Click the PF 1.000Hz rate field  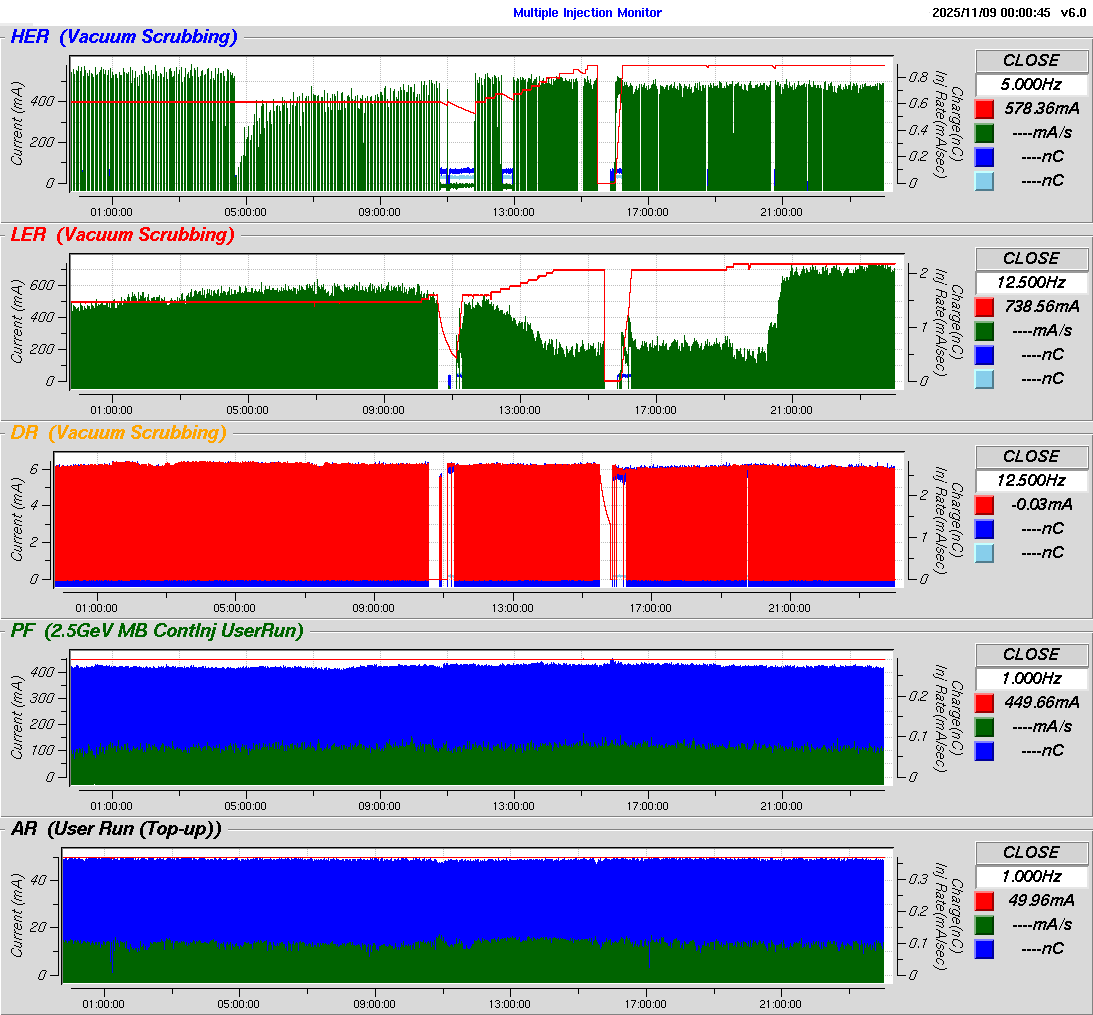pyautogui.click(x=1031, y=679)
